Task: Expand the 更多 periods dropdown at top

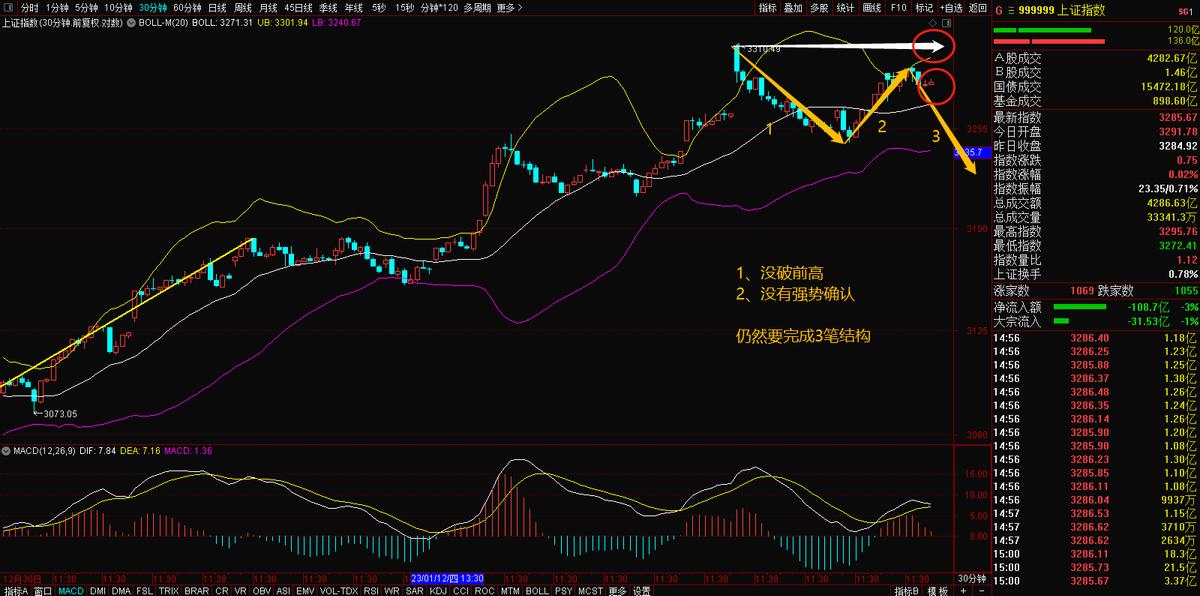Action: click(509, 8)
